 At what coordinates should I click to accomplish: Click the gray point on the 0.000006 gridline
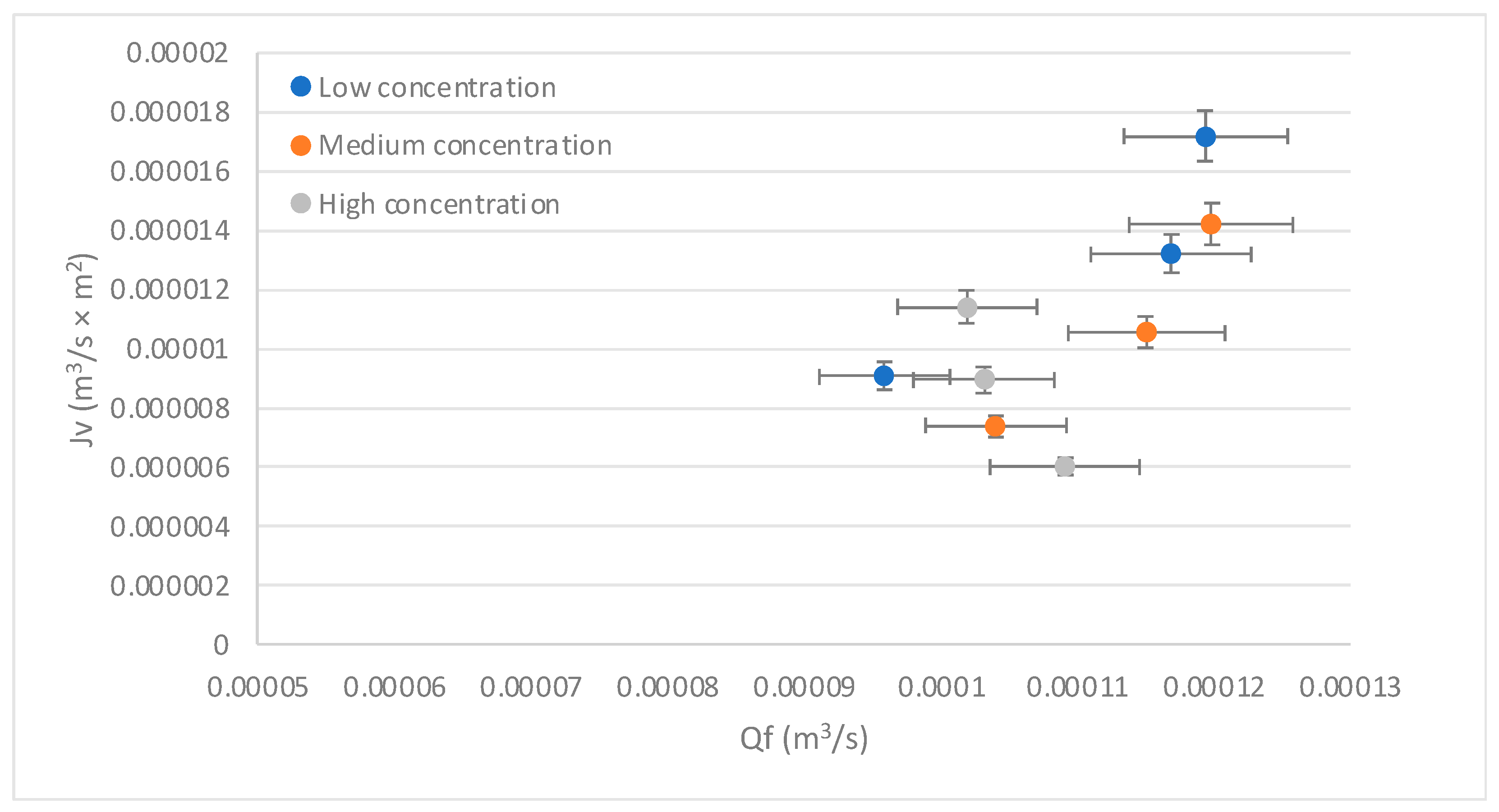(1065, 467)
